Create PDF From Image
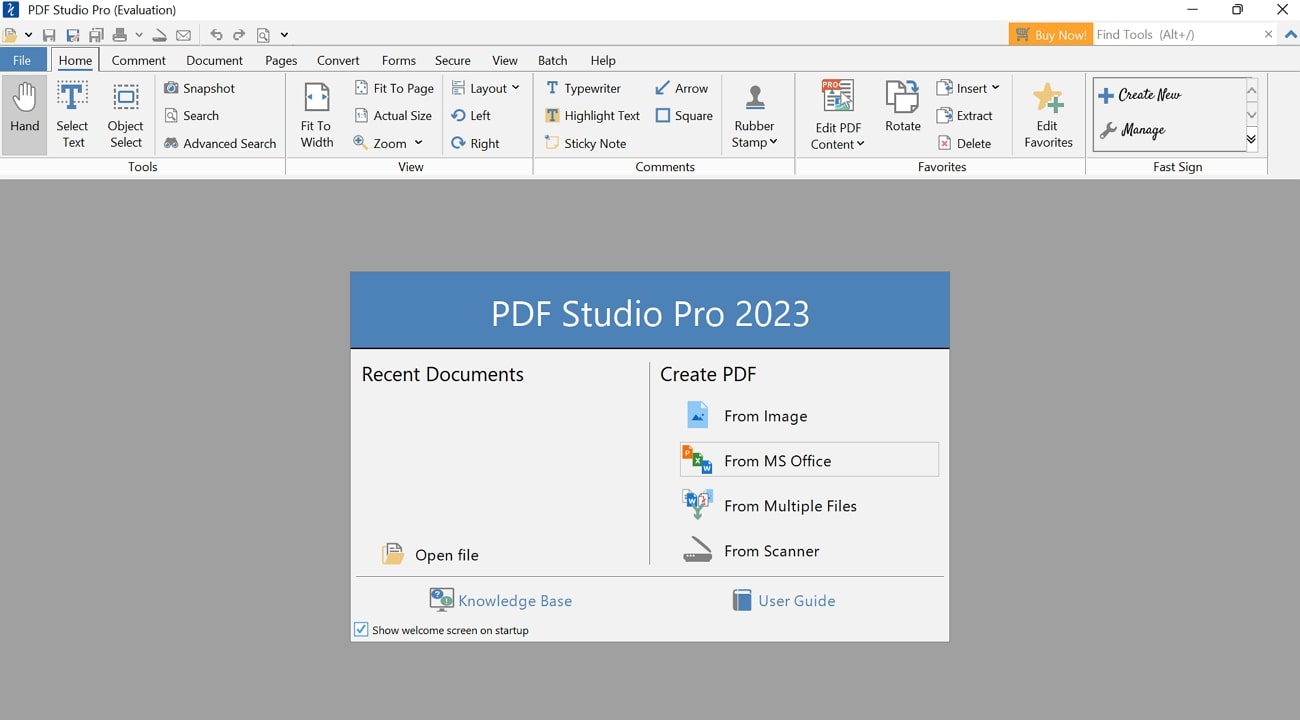1300x720 pixels. (x=809, y=416)
